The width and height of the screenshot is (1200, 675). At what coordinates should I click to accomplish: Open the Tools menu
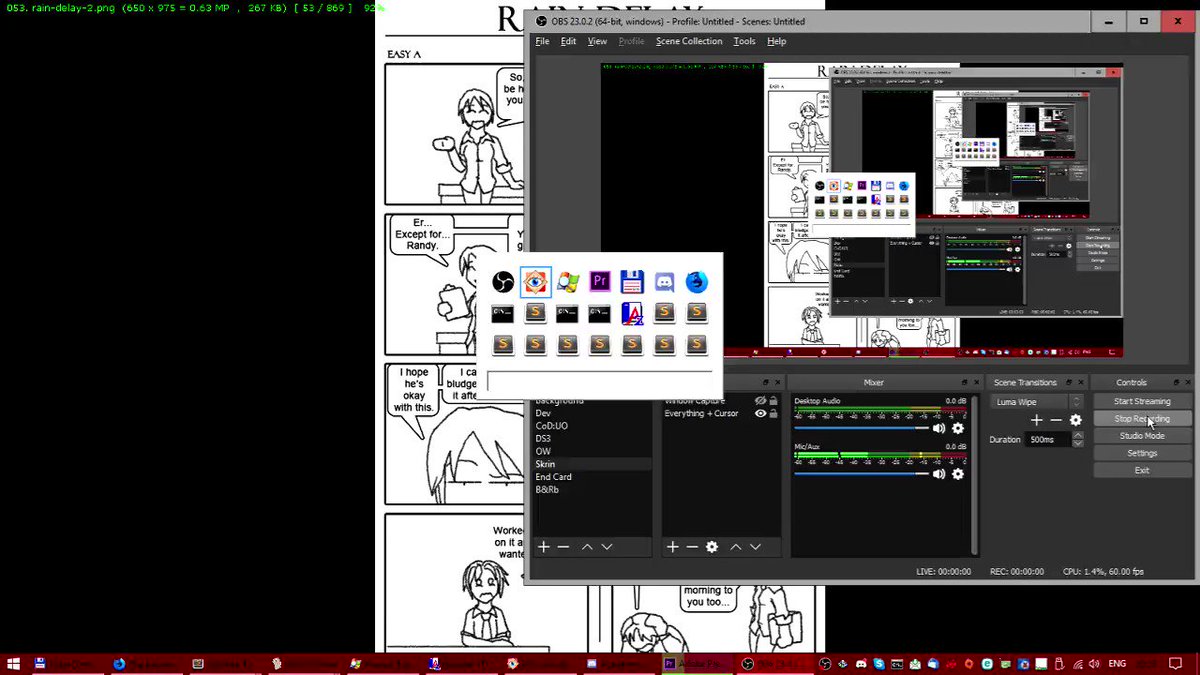click(x=744, y=41)
